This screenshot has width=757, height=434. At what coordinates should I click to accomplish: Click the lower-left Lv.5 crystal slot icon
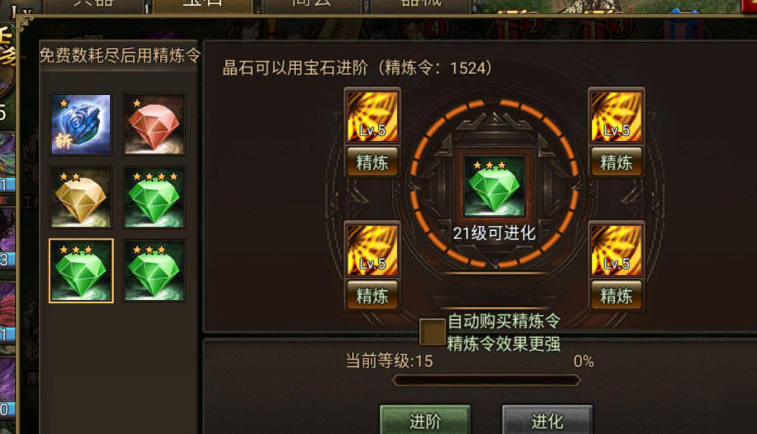click(x=372, y=250)
